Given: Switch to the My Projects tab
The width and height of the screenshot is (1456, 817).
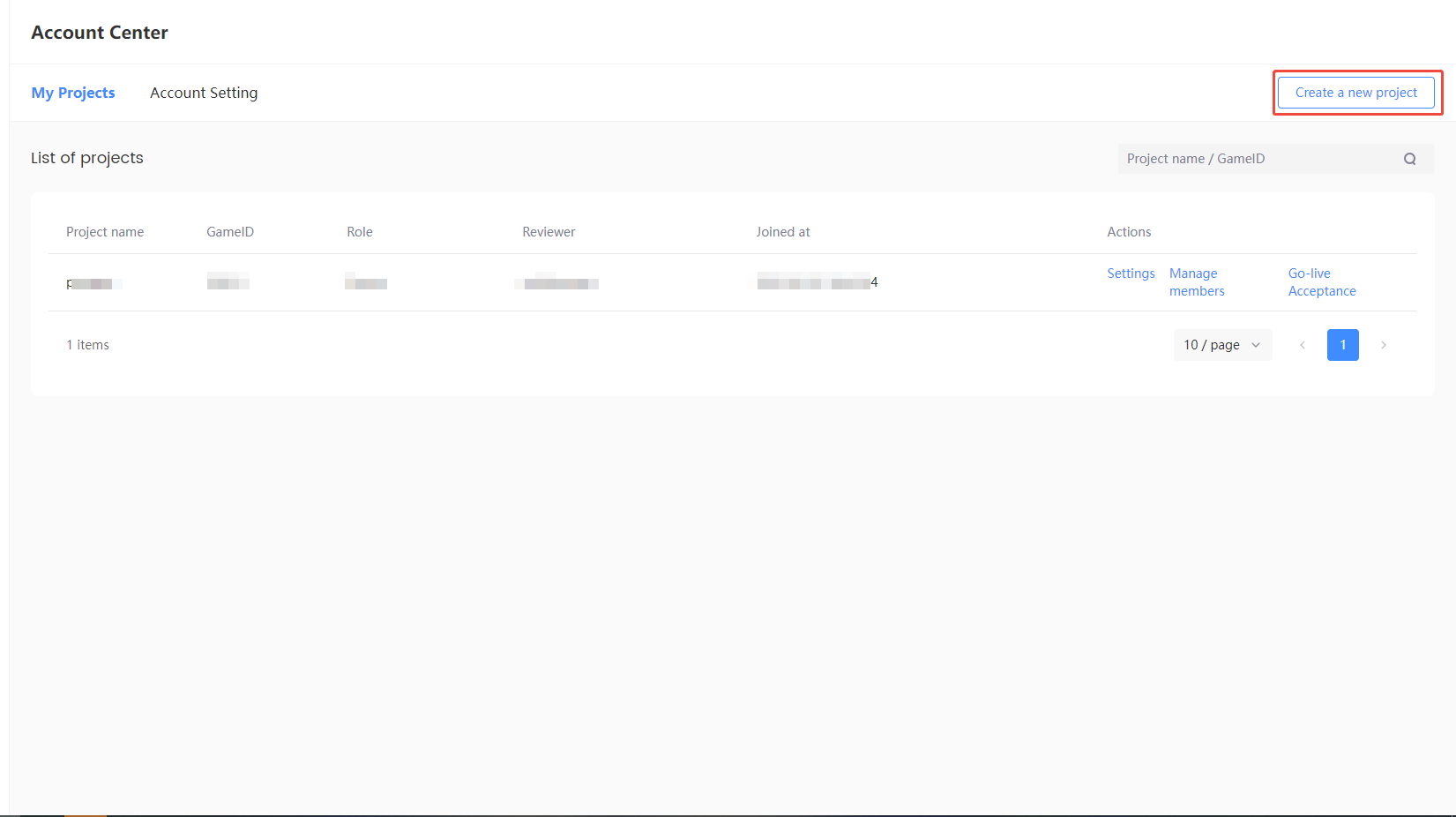Looking at the screenshot, I should (73, 93).
